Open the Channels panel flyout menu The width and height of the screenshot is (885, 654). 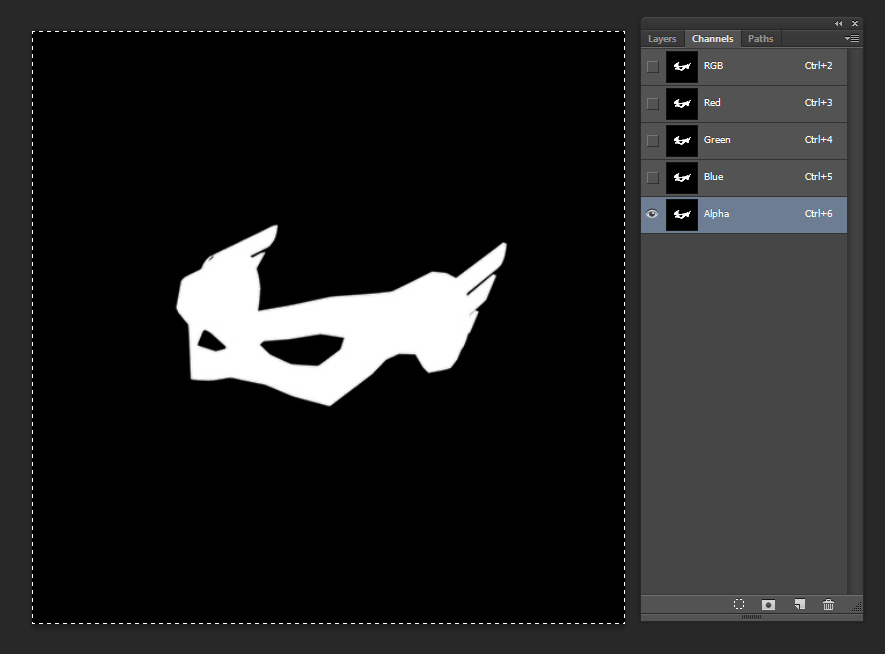852,38
